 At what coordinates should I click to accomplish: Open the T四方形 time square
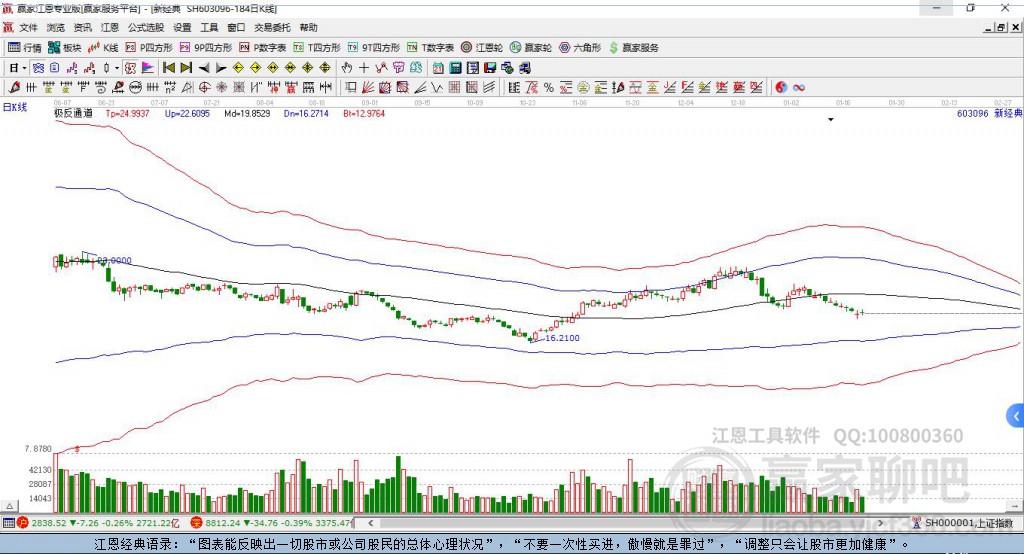click(317, 48)
